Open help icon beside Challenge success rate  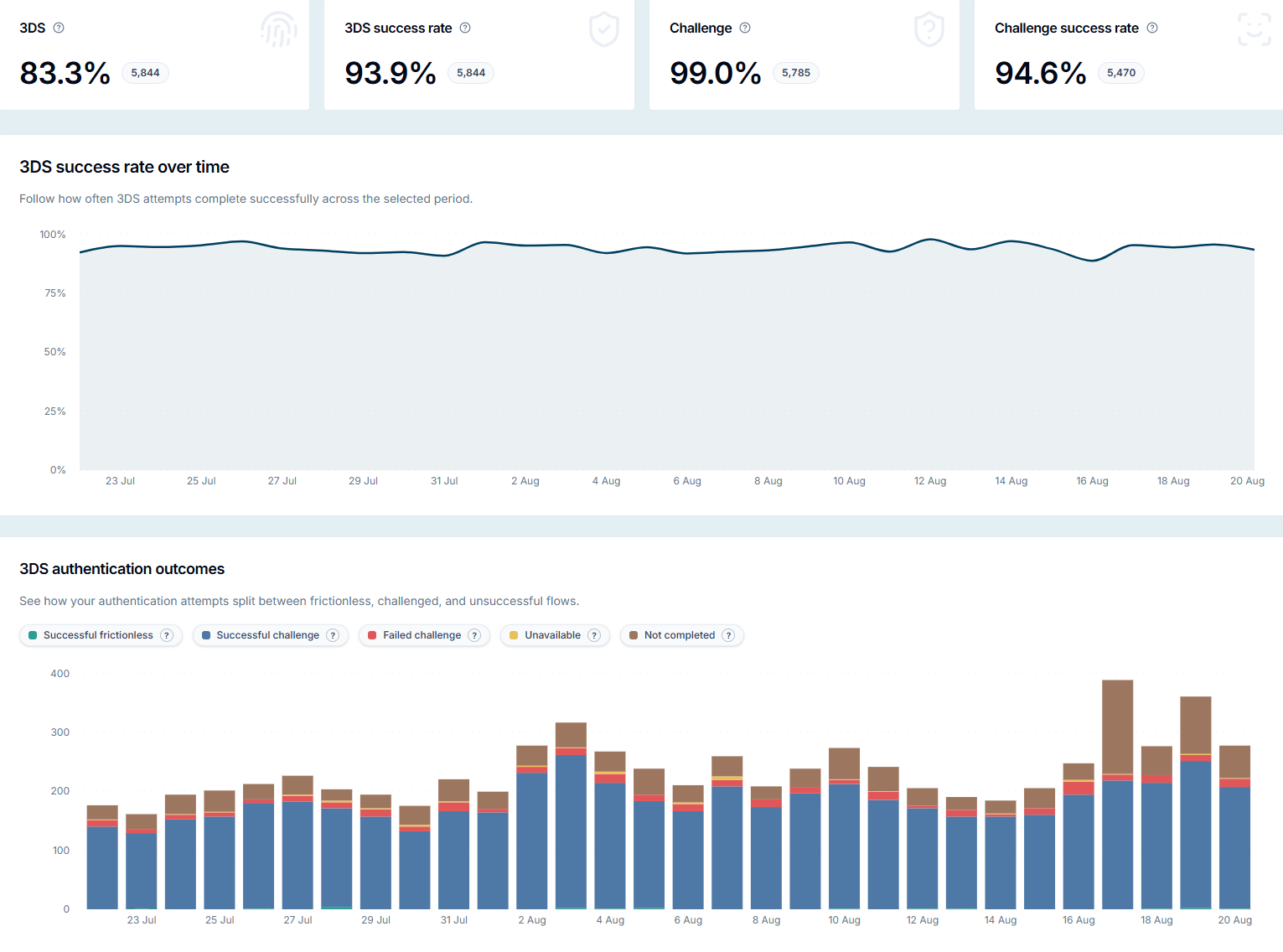1152,28
